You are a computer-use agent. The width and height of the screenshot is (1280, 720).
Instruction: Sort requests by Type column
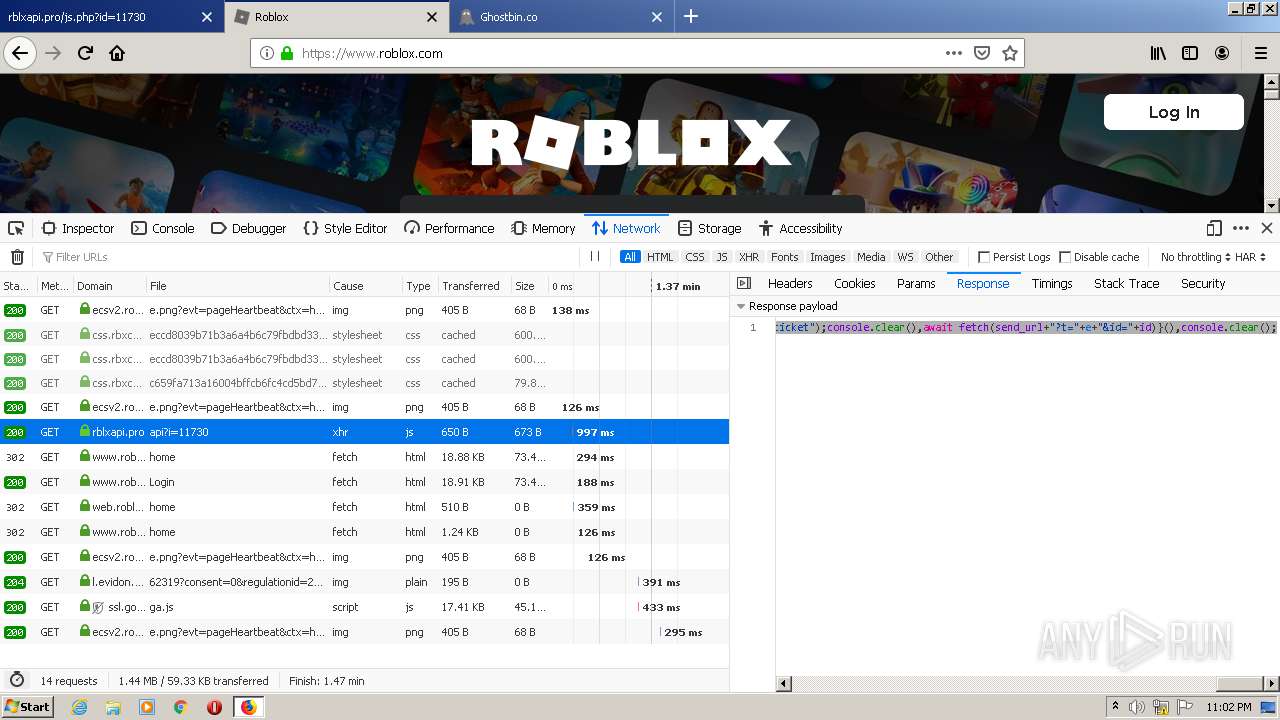(418, 285)
